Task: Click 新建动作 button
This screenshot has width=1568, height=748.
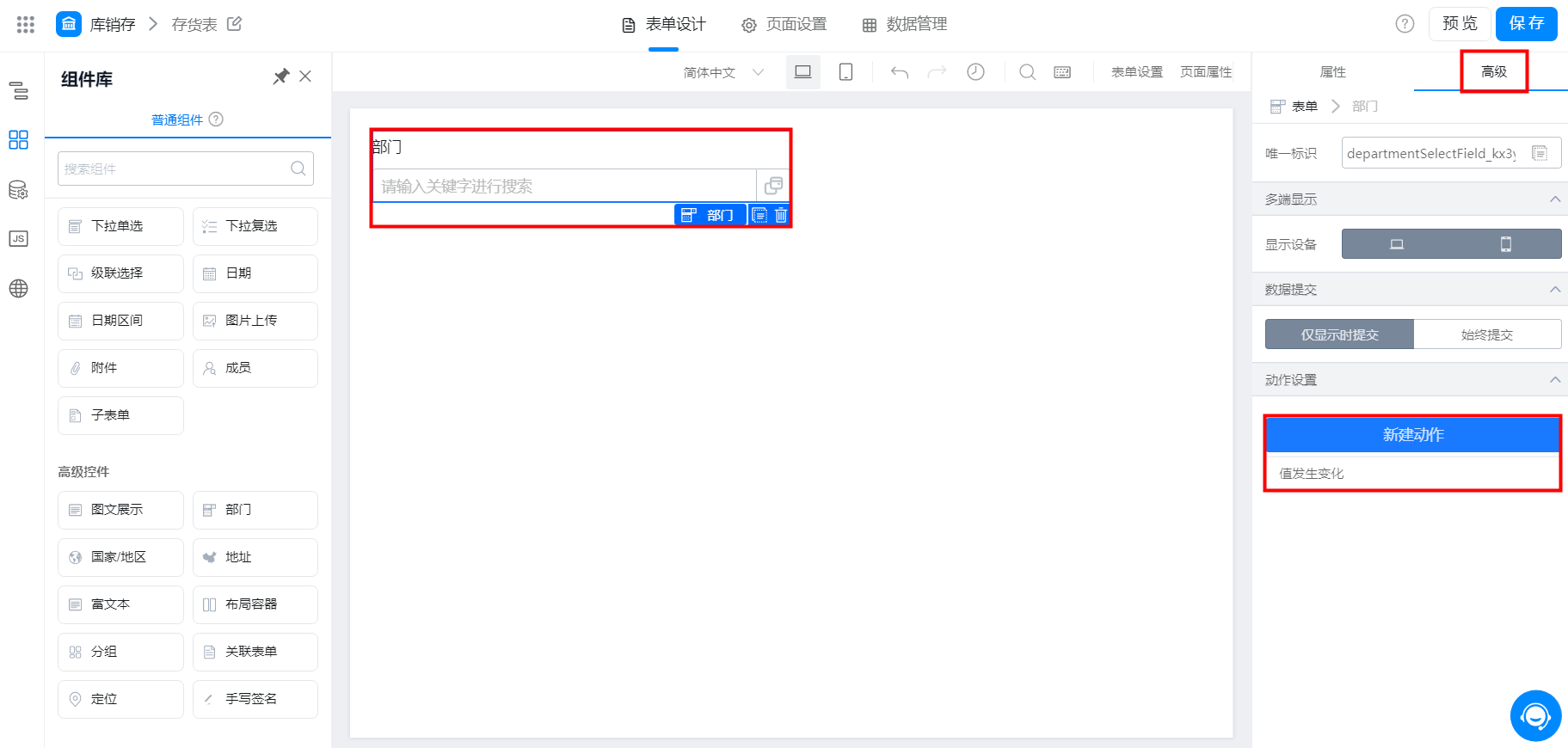Action: (x=1412, y=434)
